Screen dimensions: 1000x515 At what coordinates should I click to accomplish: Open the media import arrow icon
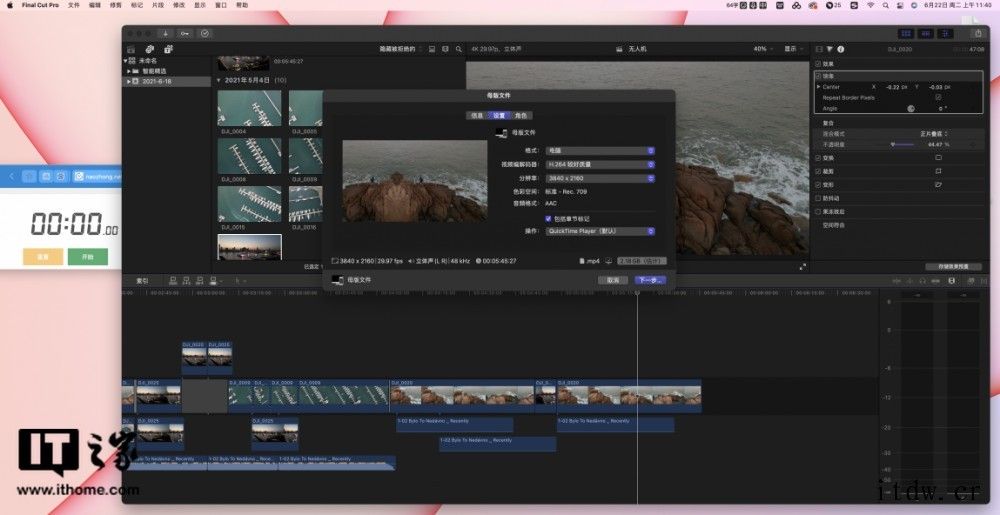coord(165,33)
